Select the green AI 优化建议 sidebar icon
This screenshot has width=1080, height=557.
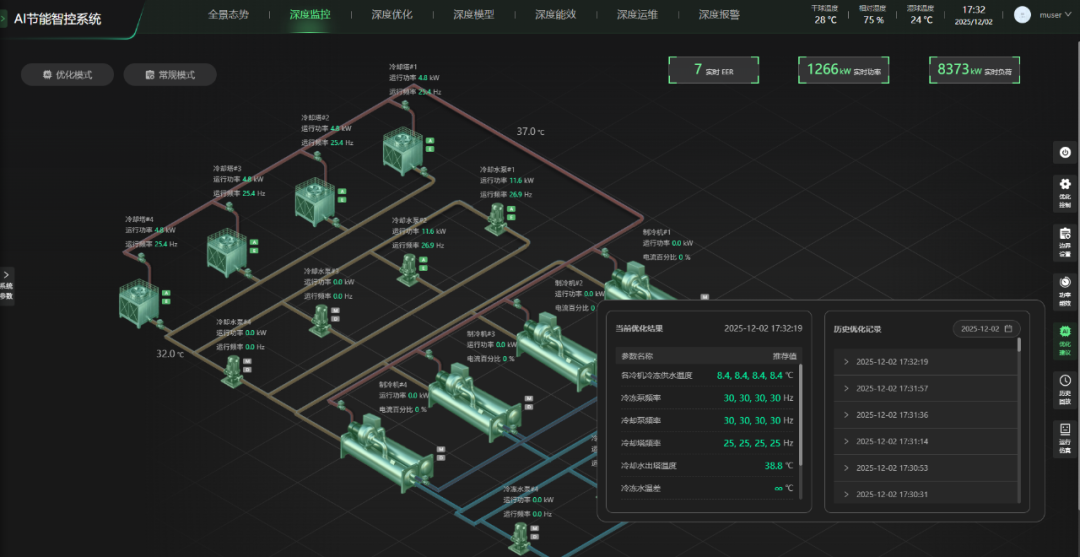[x=1065, y=335]
